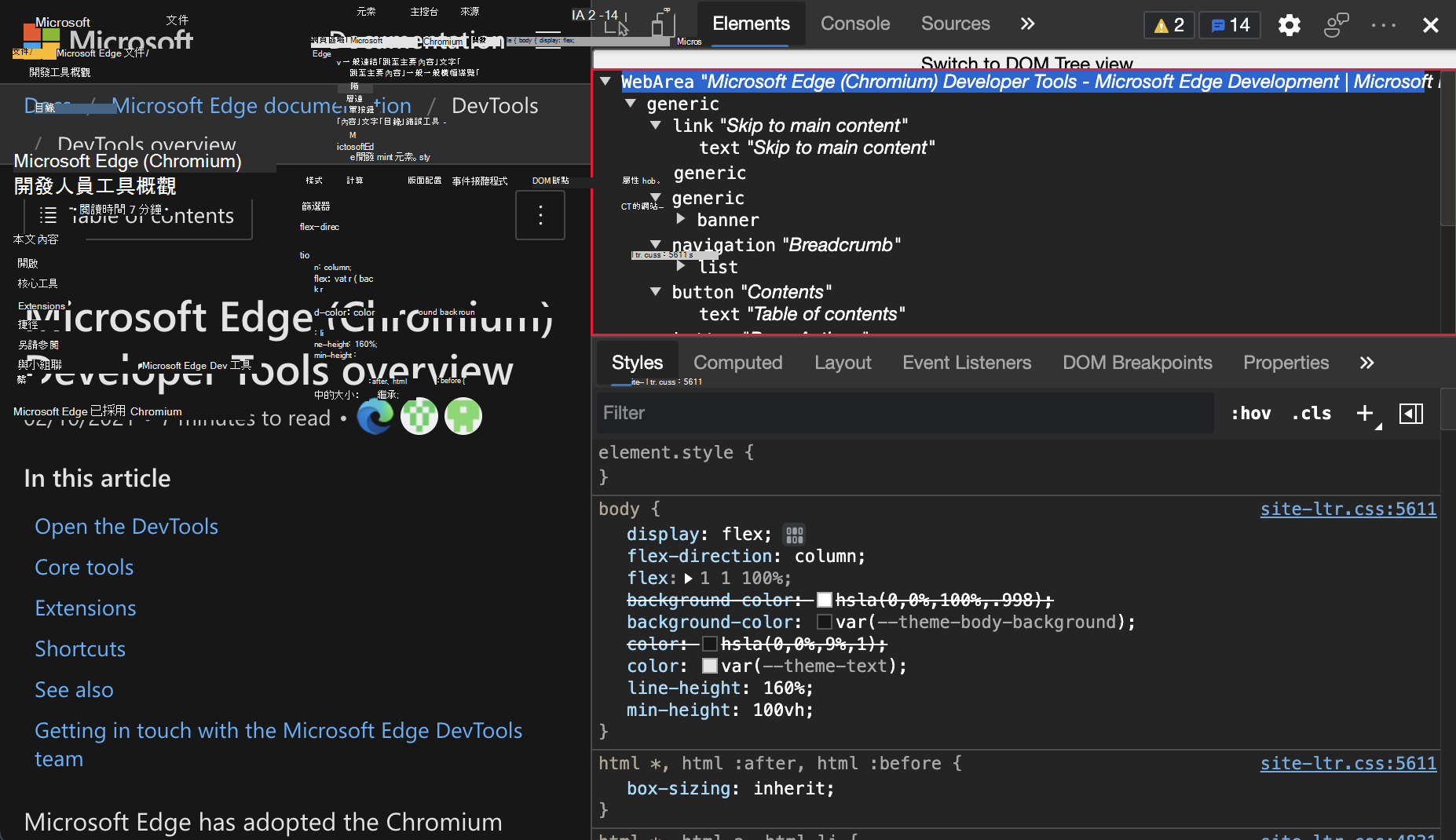Open the Event Listeners tab
This screenshot has width=1456, height=840.
967,363
